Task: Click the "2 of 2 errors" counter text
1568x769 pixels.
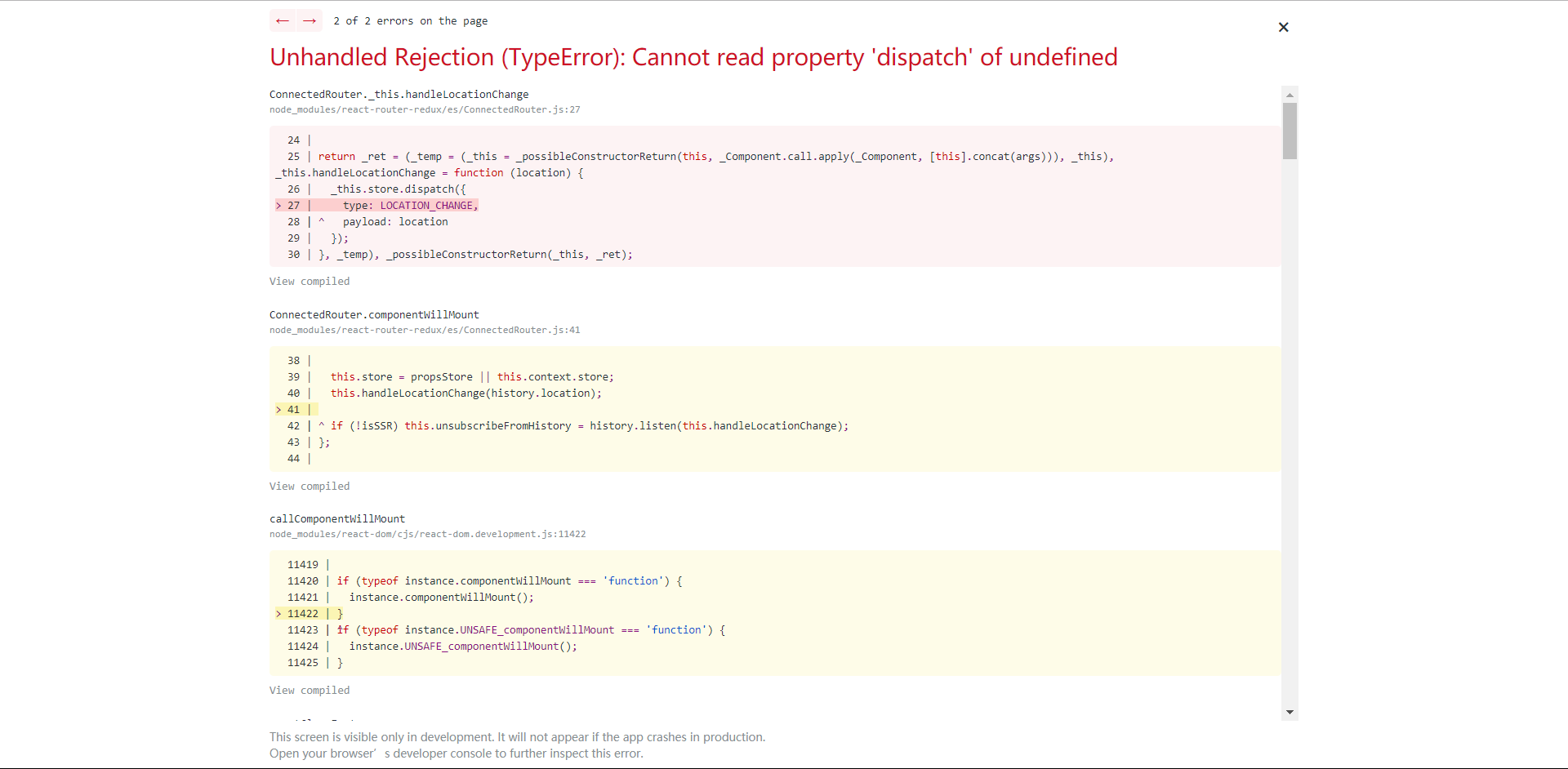Action: [411, 20]
